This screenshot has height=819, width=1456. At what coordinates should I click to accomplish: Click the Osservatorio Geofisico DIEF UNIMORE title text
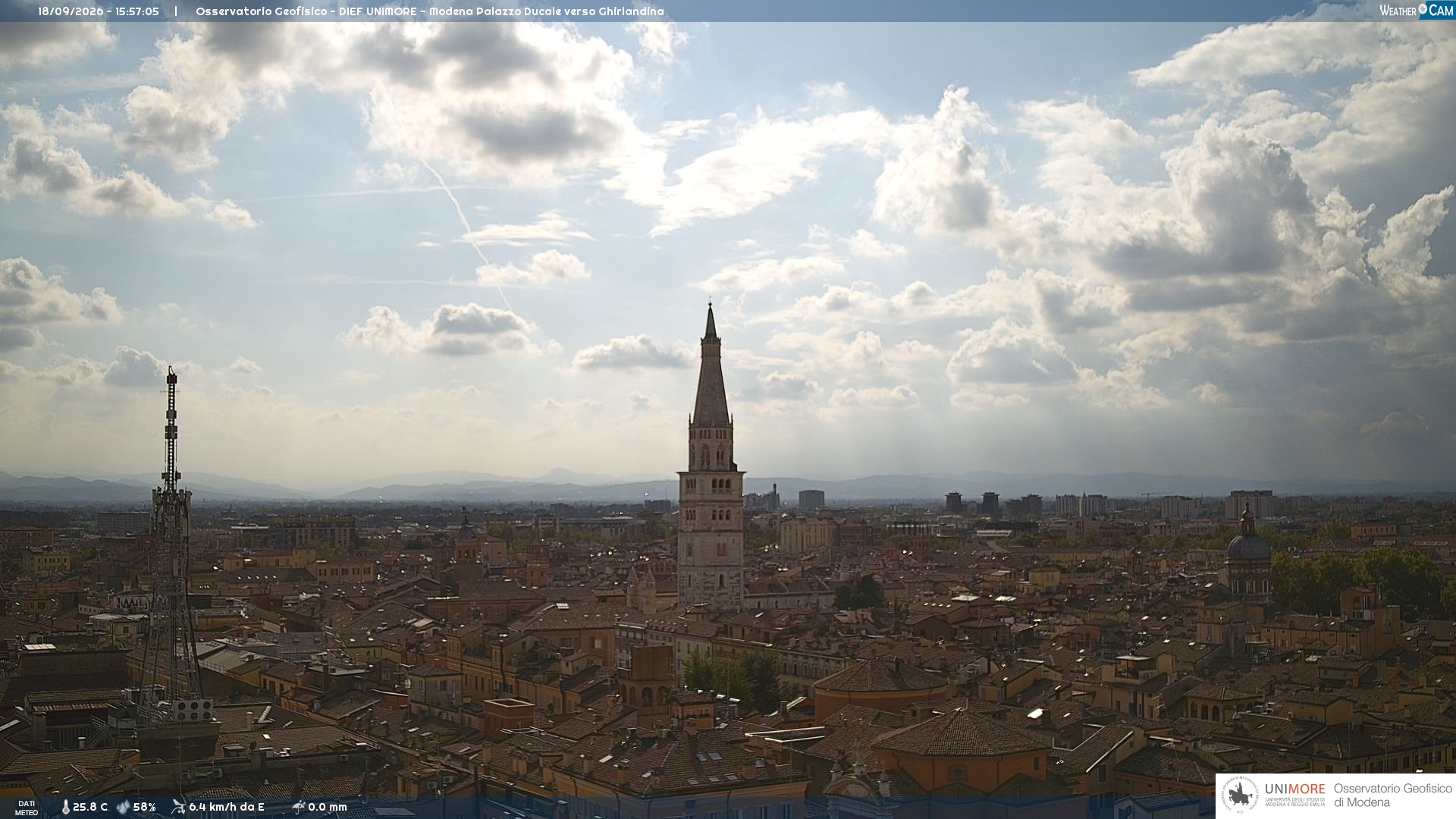click(430, 11)
